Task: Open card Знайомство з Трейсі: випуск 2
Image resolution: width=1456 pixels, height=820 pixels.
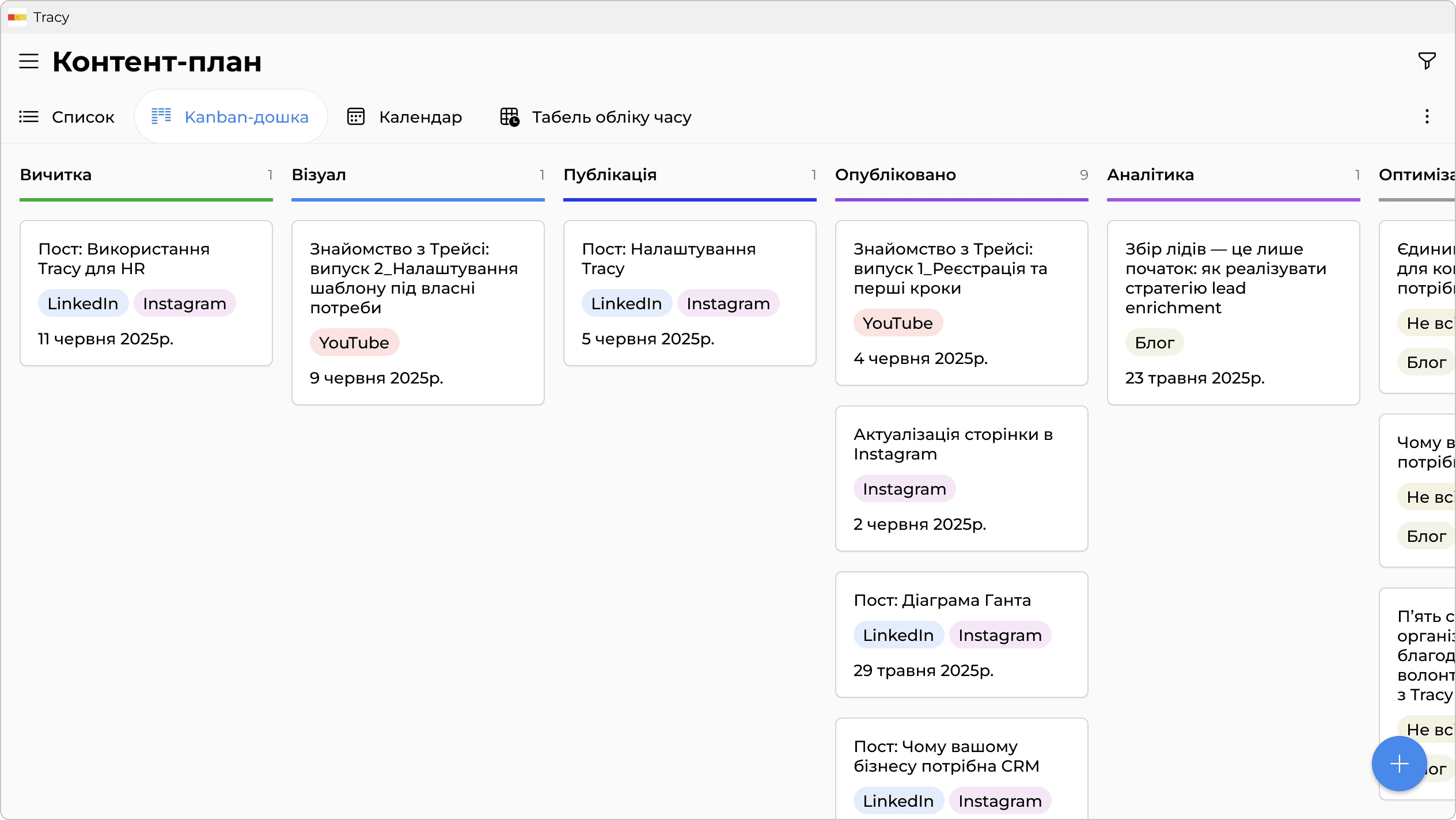Action: click(418, 313)
